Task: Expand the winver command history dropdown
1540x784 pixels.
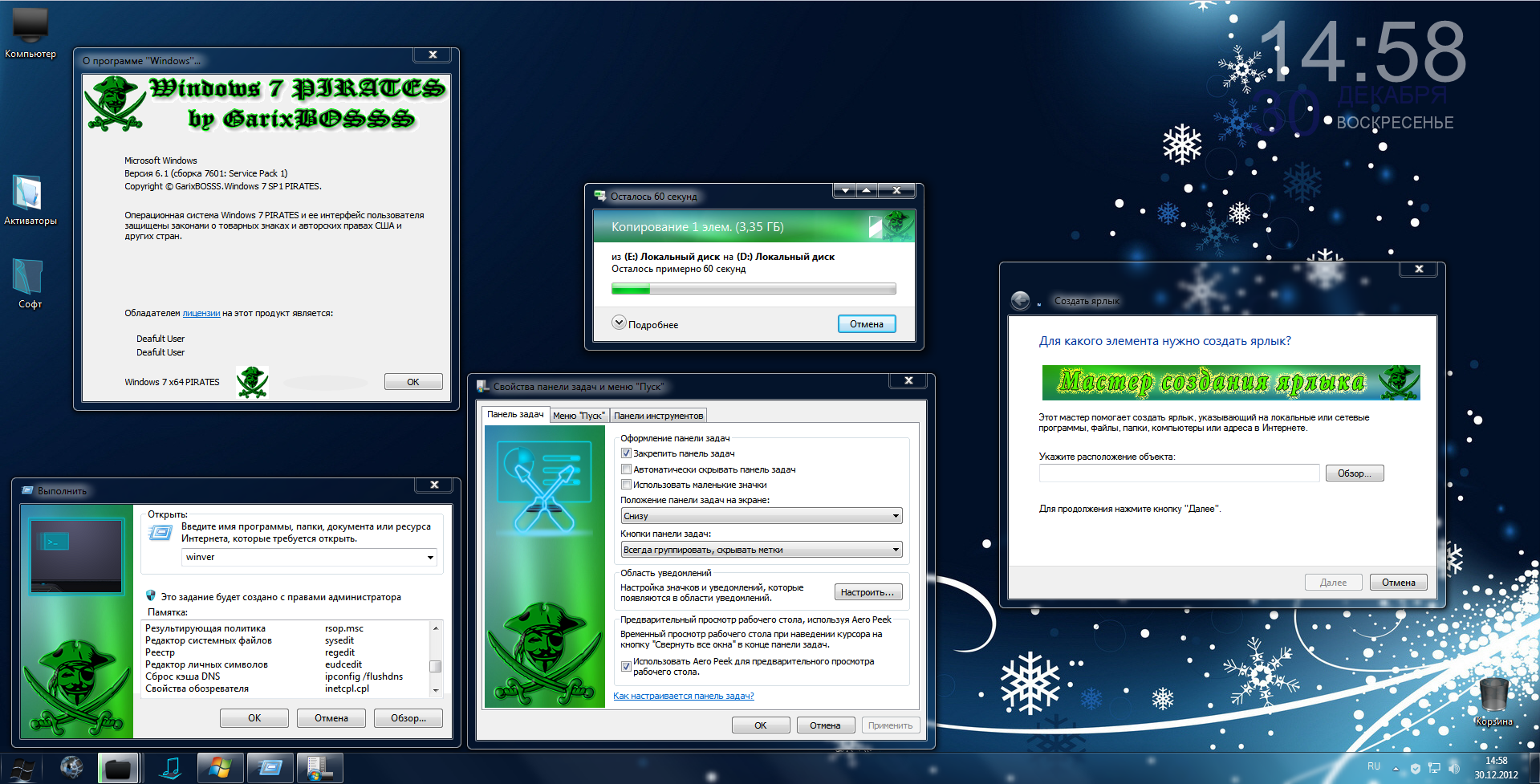Action: (x=430, y=557)
